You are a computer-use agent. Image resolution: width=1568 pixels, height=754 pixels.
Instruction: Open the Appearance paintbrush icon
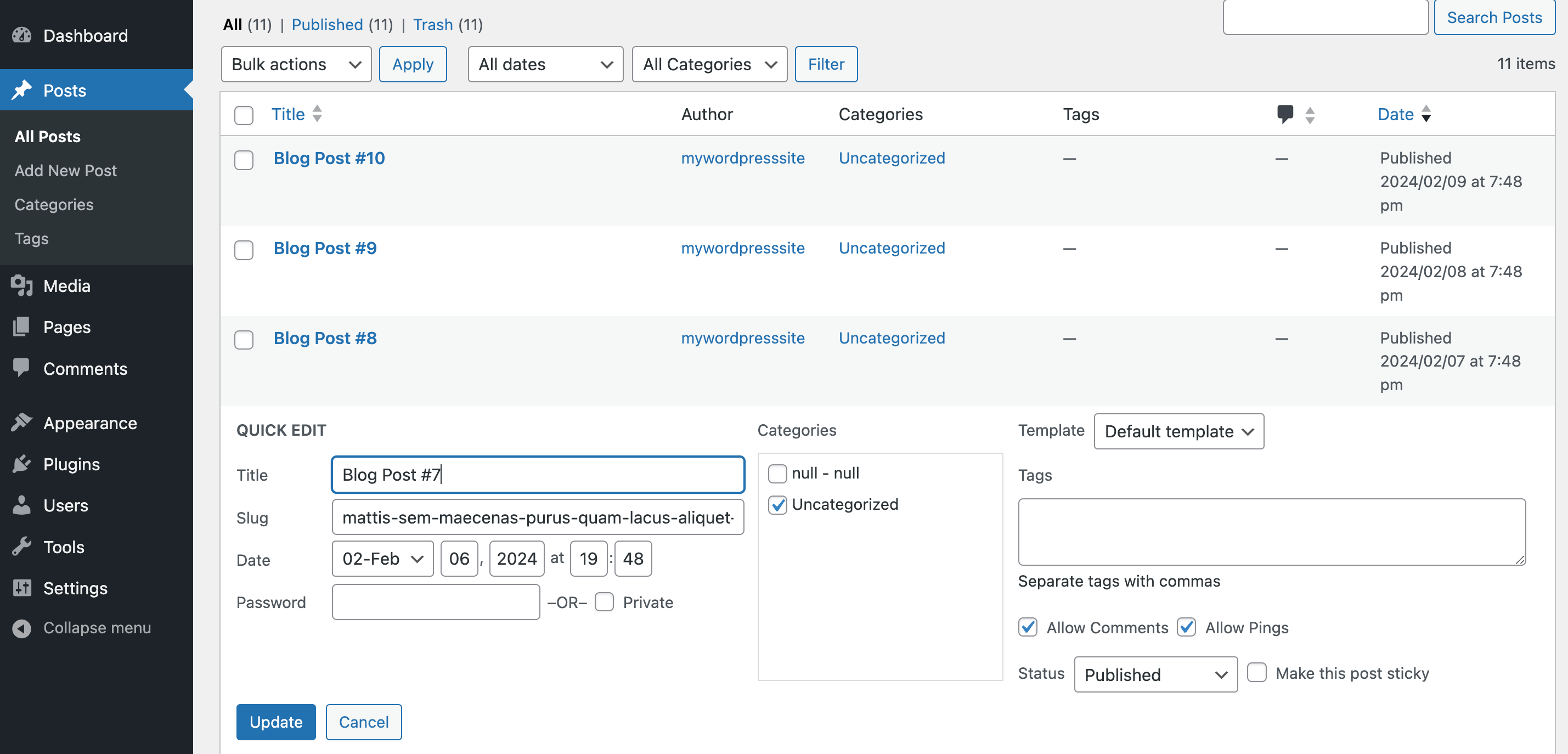21,423
